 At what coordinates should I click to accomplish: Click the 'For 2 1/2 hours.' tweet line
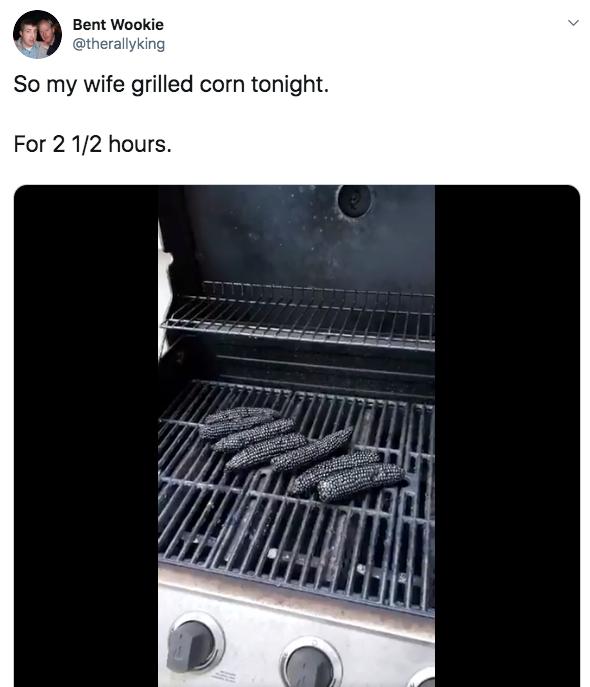tap(92, 144)
